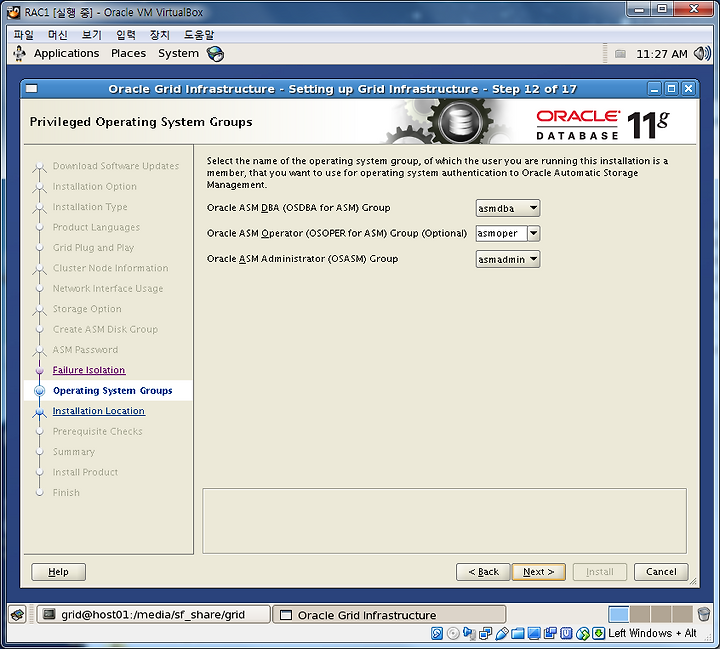Open the System menu
Image resolution: width=720 pixels, height=649 pixels.
[179, 54]
